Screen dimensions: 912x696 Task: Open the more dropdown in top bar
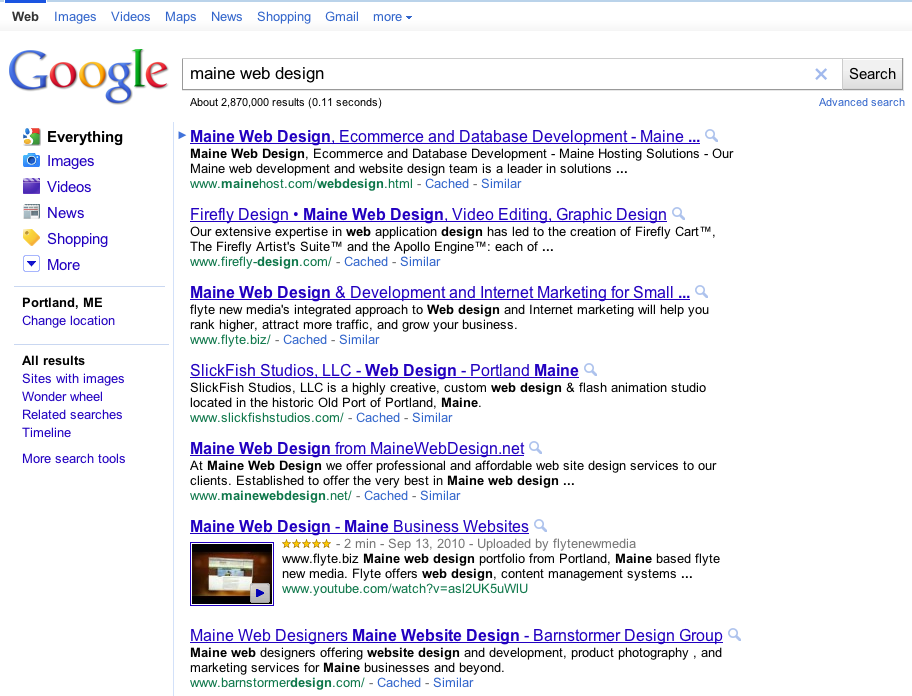pyautogui.click(x=393, y=17)
